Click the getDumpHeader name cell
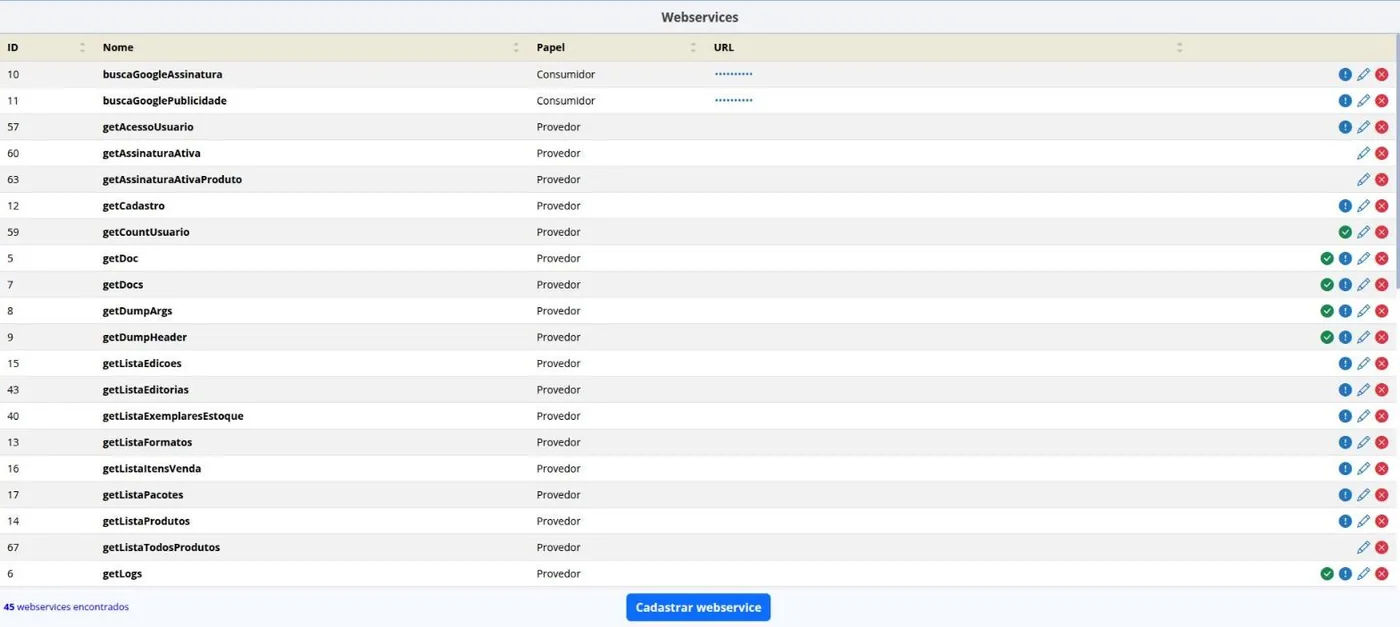 click(144, 337)
